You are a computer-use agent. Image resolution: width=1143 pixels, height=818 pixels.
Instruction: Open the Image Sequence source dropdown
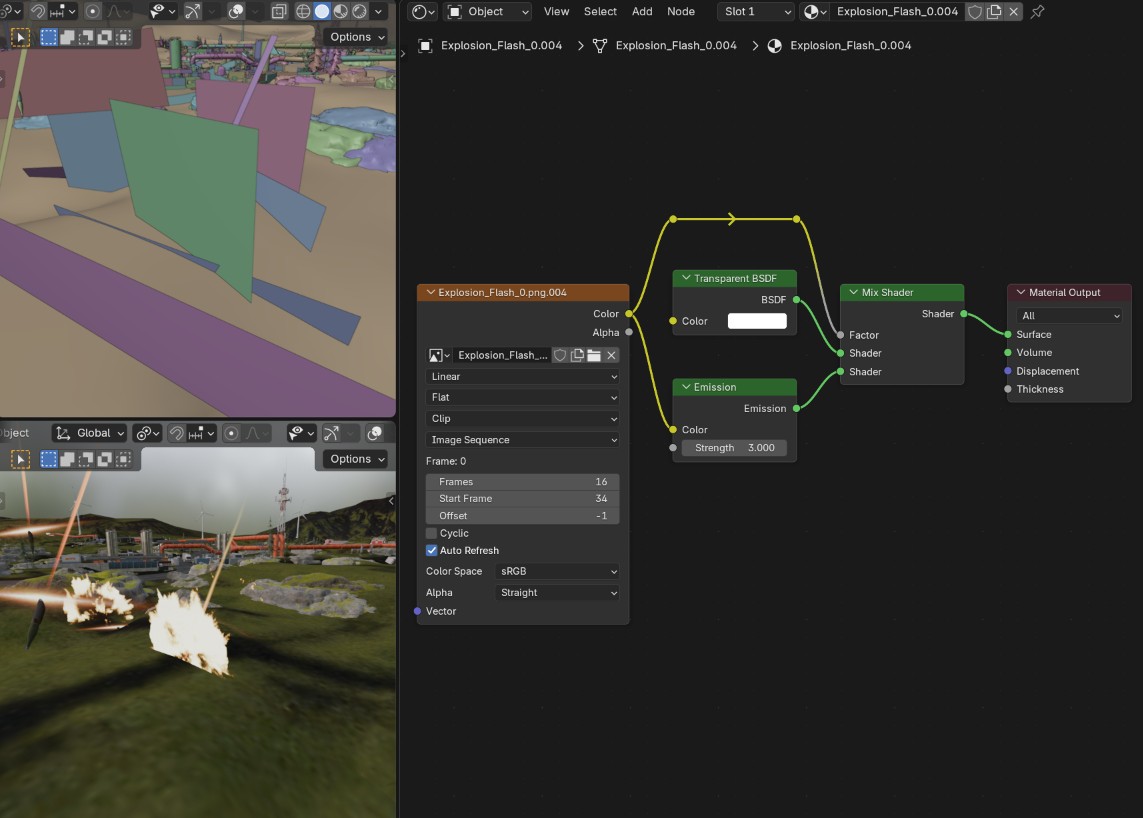[523, 440]
